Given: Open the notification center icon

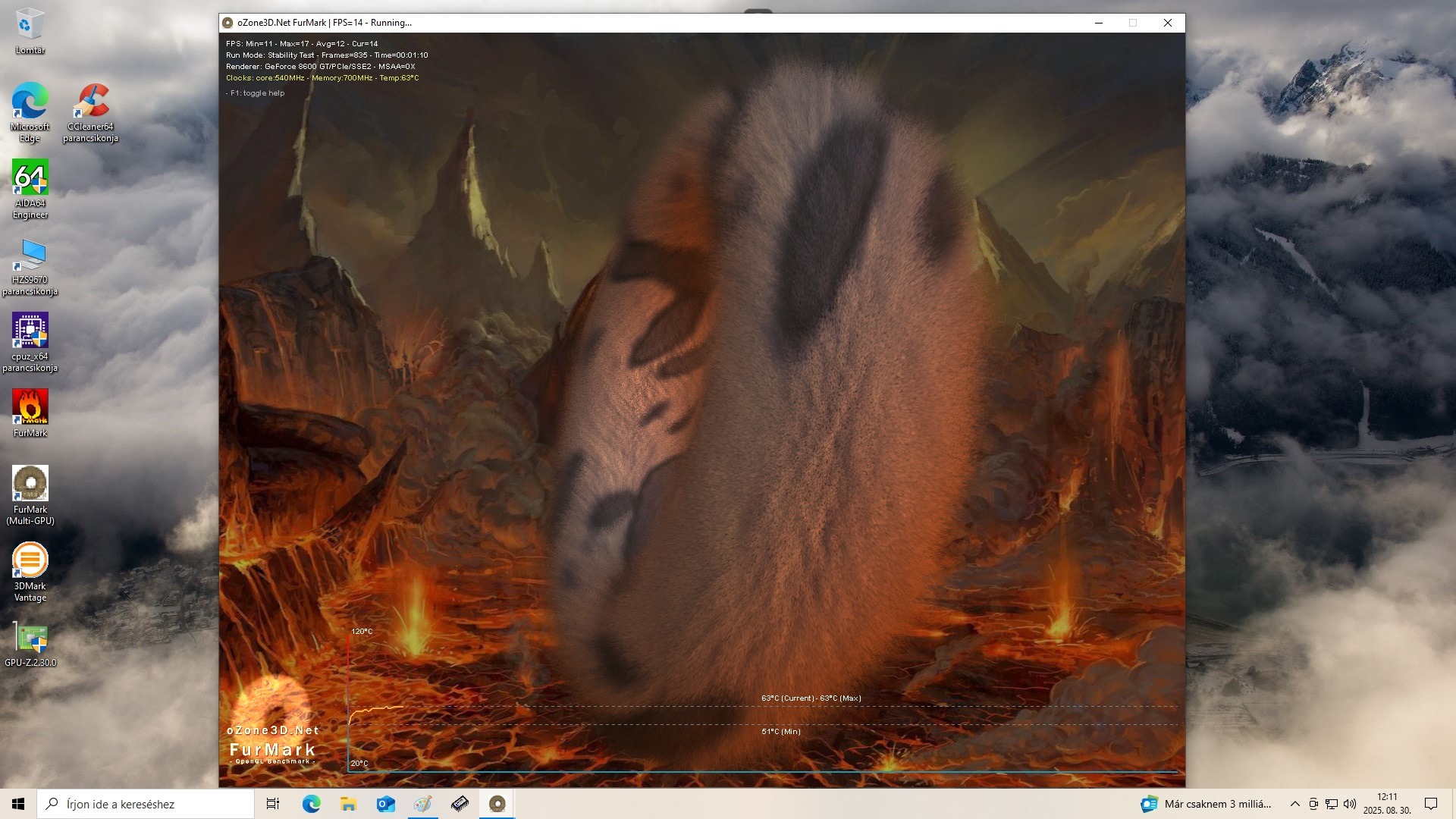Looking at the screenshot, I should pyautogui.click(x=1431, y=804).
